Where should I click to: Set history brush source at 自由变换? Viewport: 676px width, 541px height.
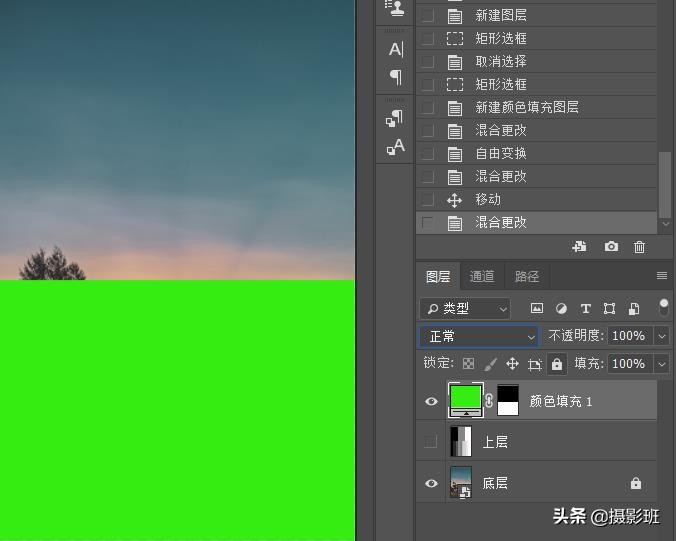427,153
